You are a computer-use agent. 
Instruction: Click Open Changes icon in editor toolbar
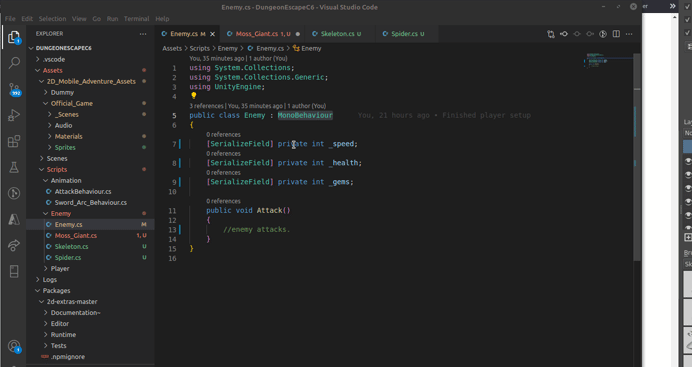point(551,34)
